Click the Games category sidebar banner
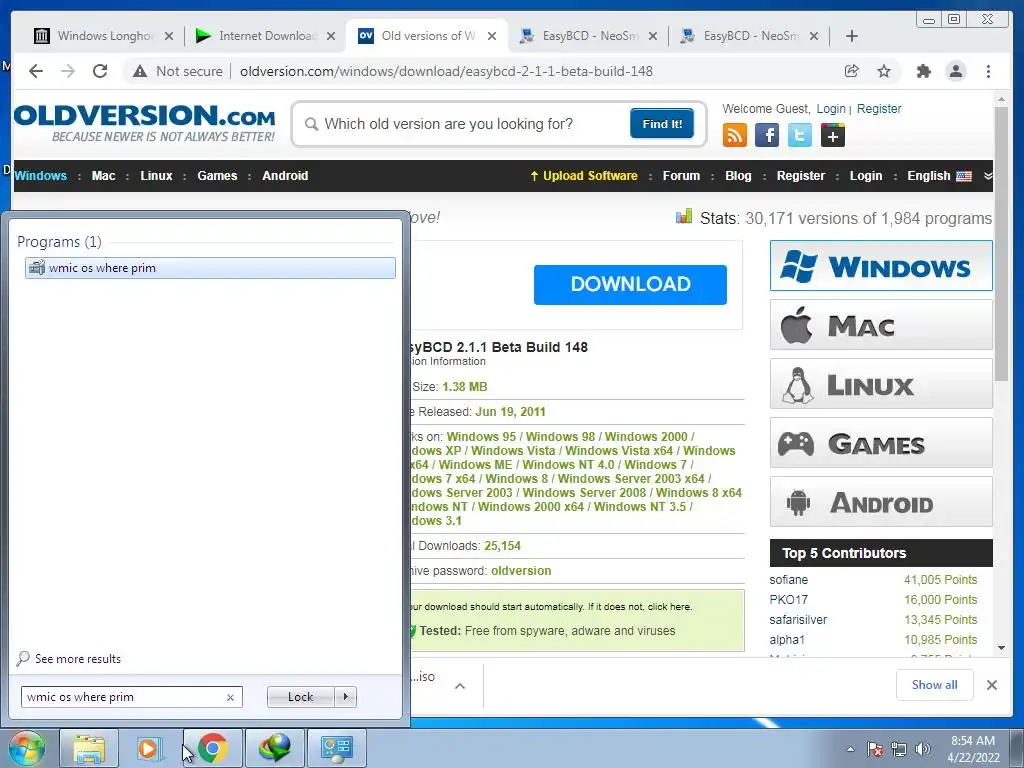Screen dimensions: 1024x768 click(881, 443)
